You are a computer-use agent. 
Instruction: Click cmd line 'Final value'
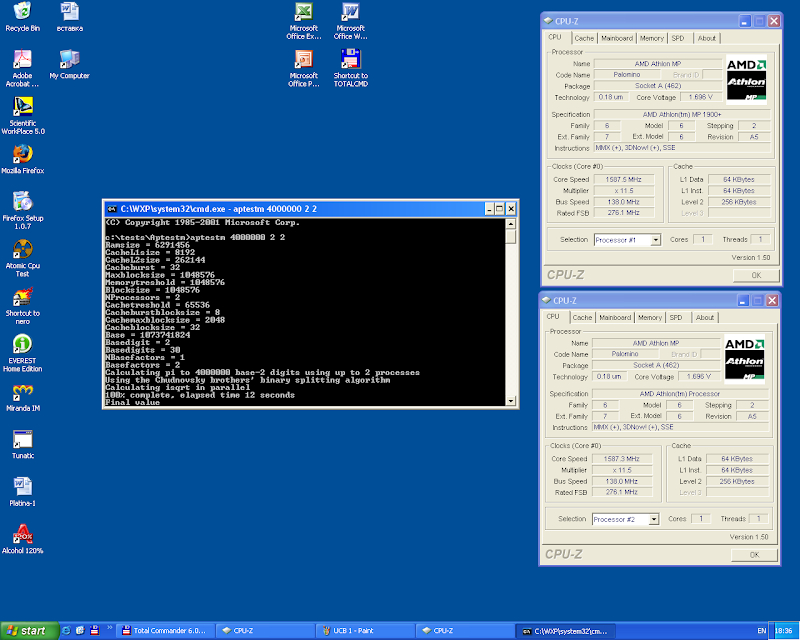tap(133, 402)
